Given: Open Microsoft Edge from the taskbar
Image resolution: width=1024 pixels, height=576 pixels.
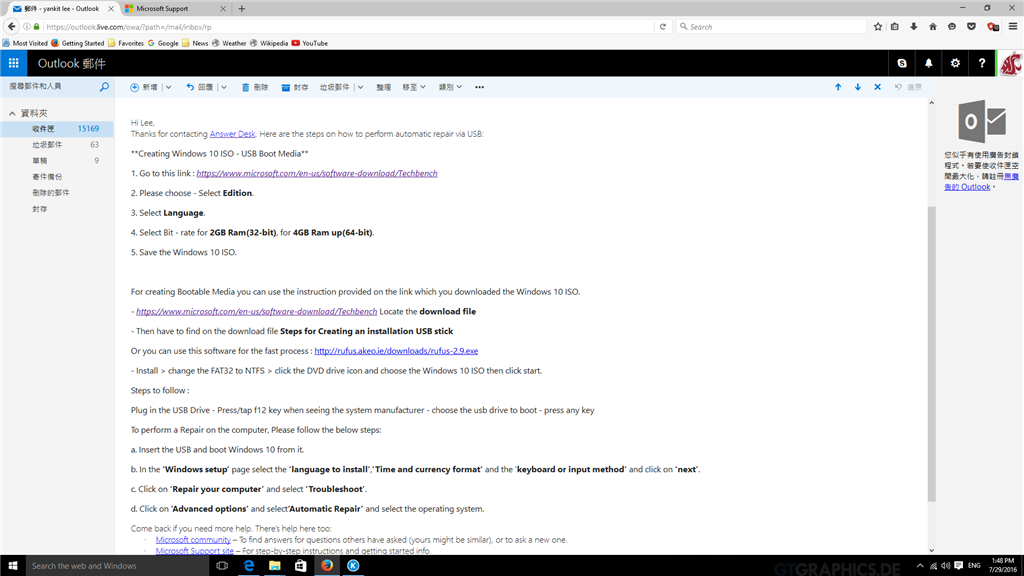Looking at the screenshot, I should (x=249, y=566).
